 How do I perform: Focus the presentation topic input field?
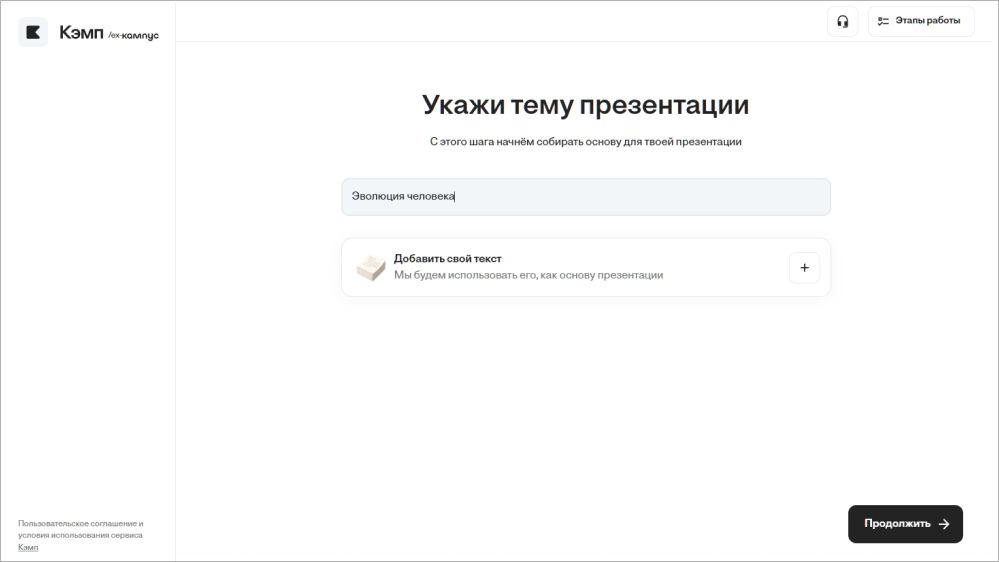coord(640,197)
